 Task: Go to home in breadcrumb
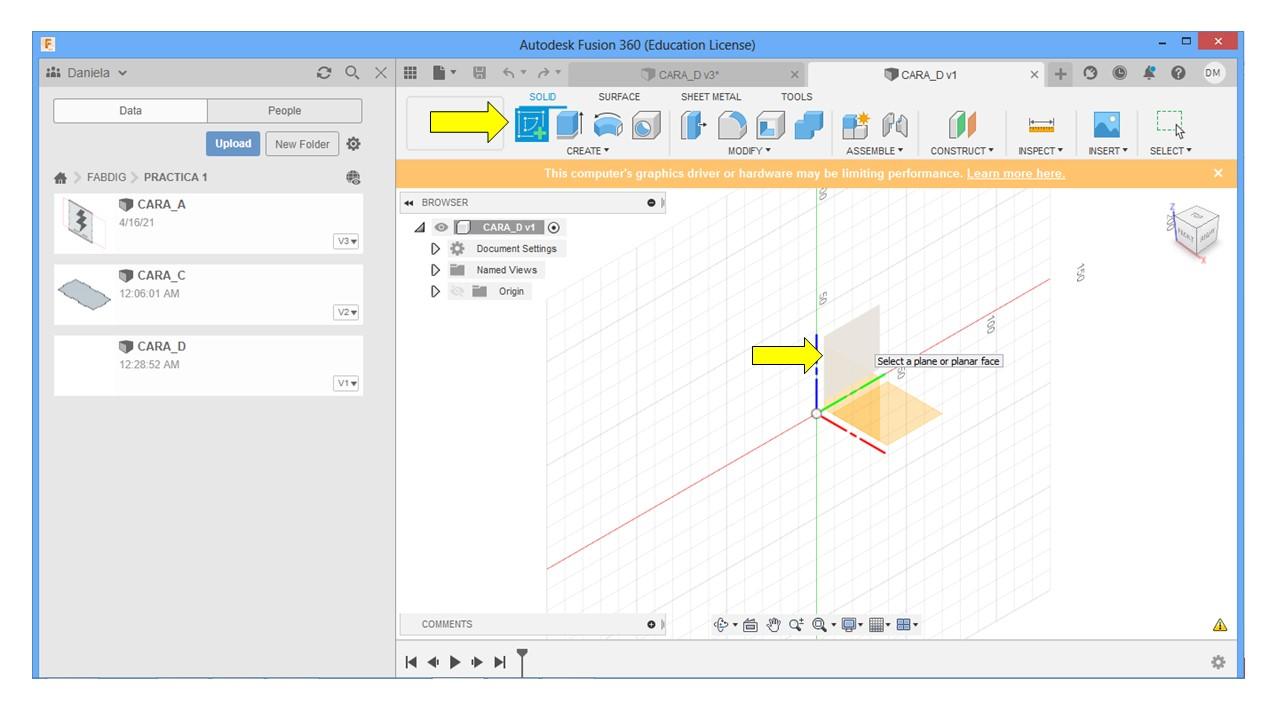point(60,178)
